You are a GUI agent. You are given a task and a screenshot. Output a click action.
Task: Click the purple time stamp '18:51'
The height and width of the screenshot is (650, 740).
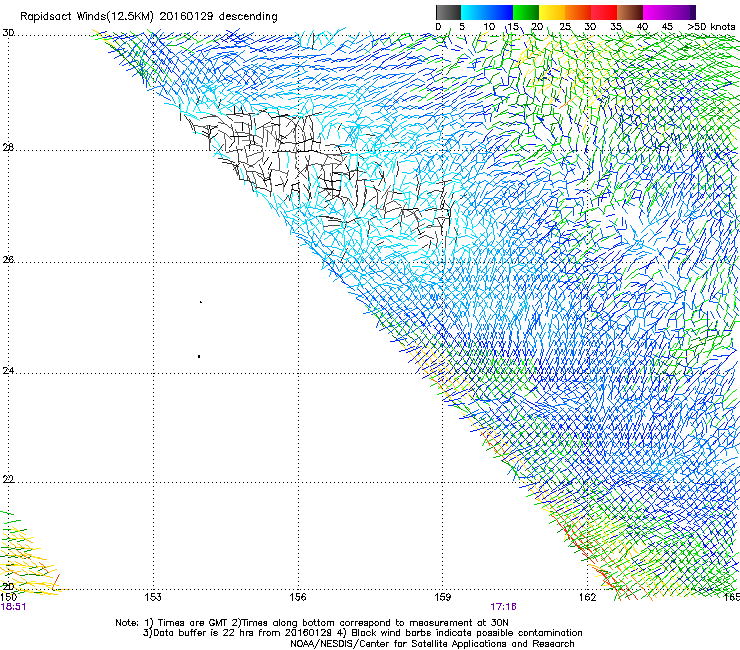pos(13,607)
